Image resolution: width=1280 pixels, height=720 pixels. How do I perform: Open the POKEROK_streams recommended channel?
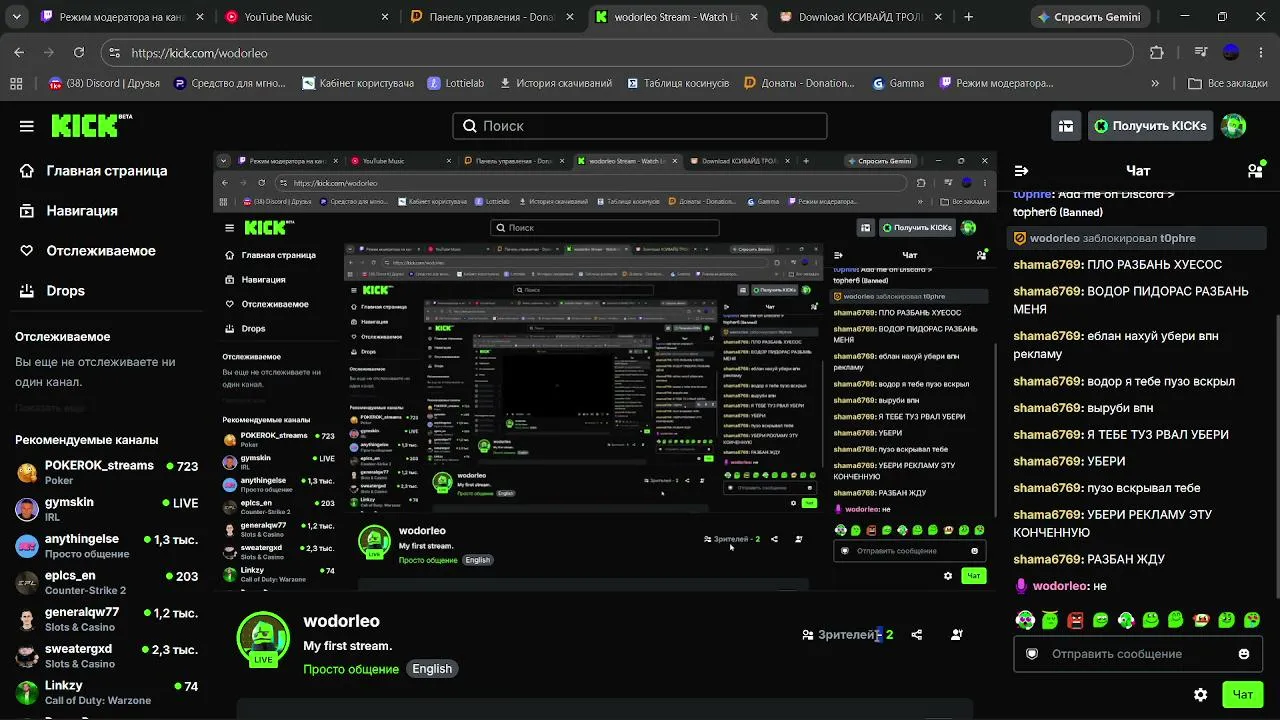point(106,472)
